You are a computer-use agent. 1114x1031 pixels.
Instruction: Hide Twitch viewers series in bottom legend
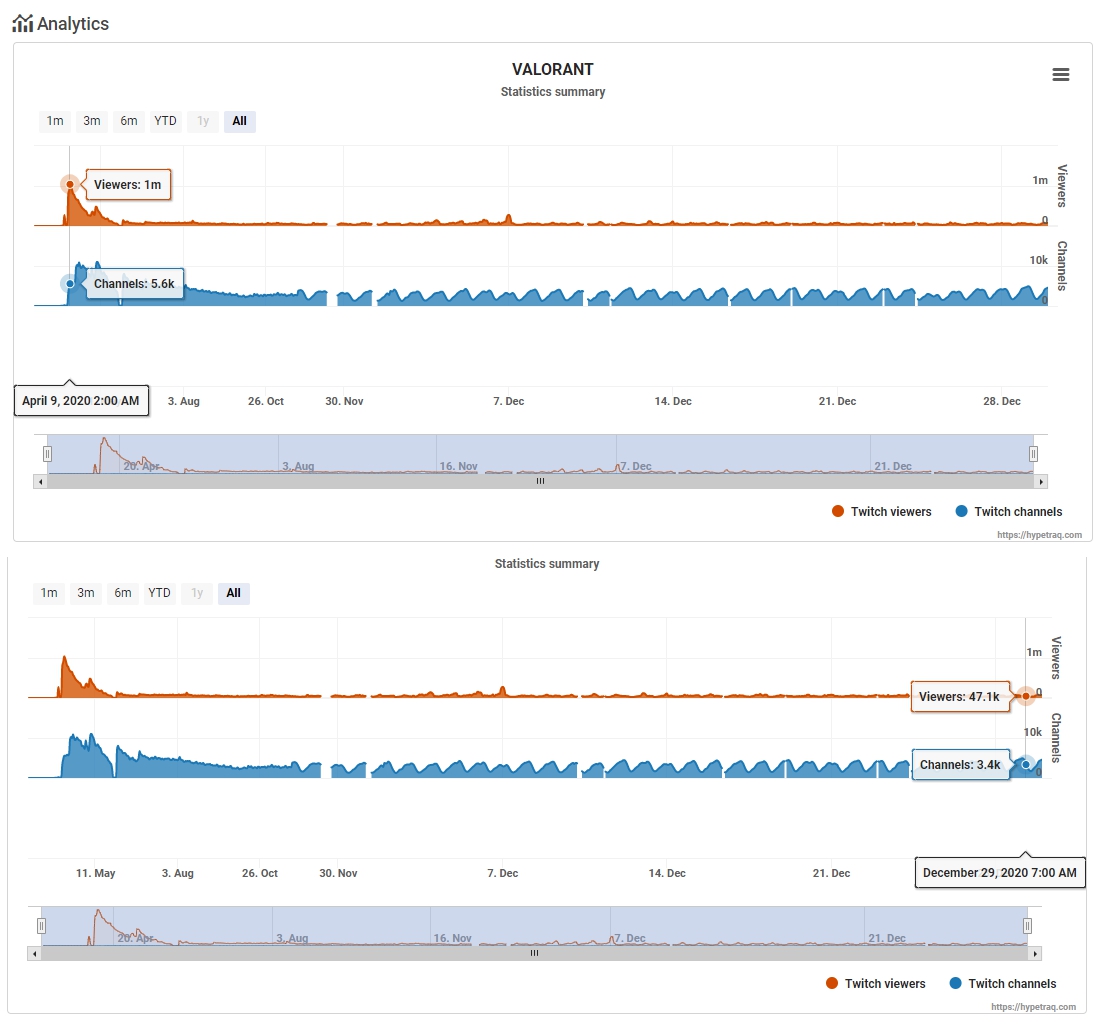[x=875, y=984]
